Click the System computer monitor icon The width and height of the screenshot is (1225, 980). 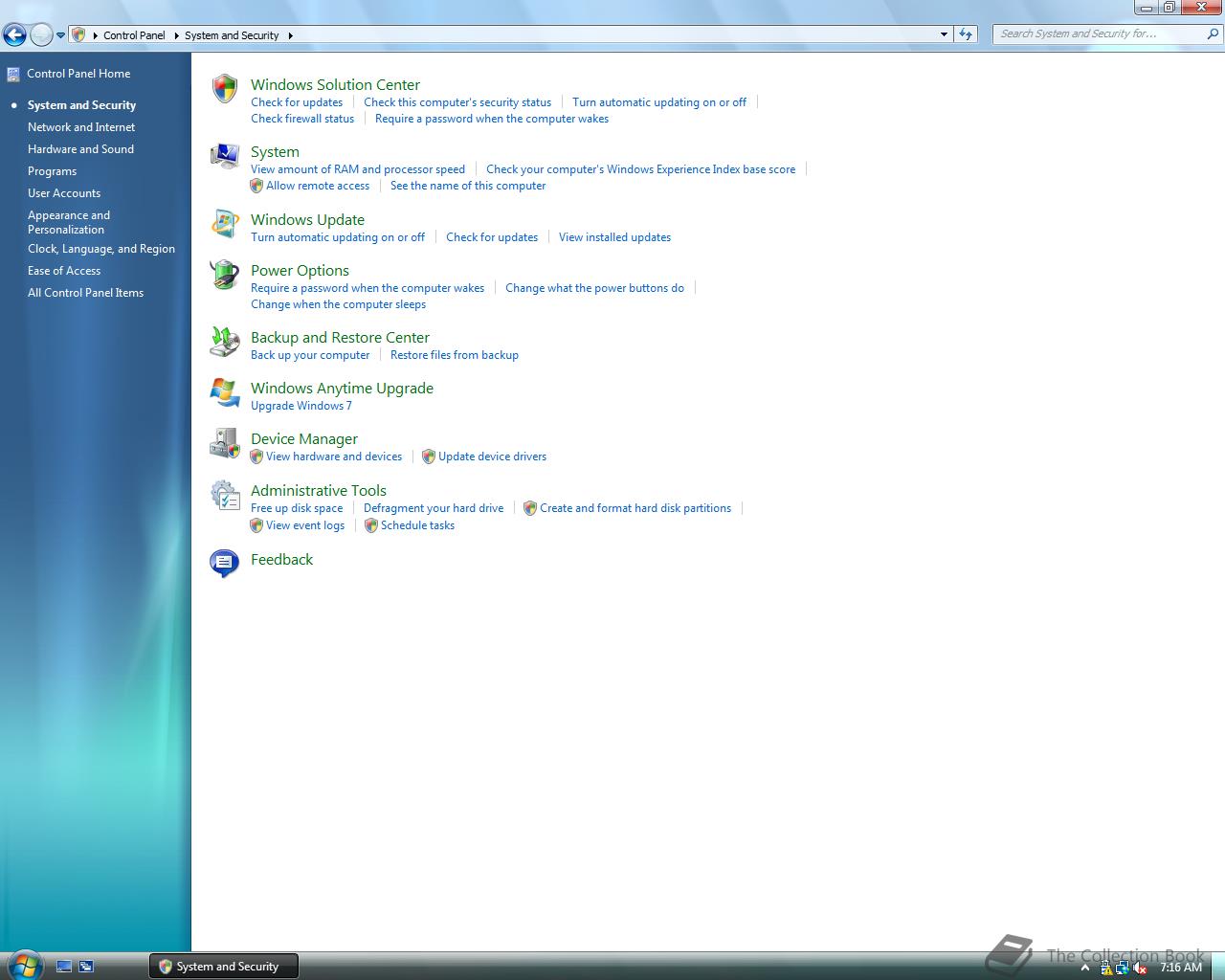click(224, 156)
